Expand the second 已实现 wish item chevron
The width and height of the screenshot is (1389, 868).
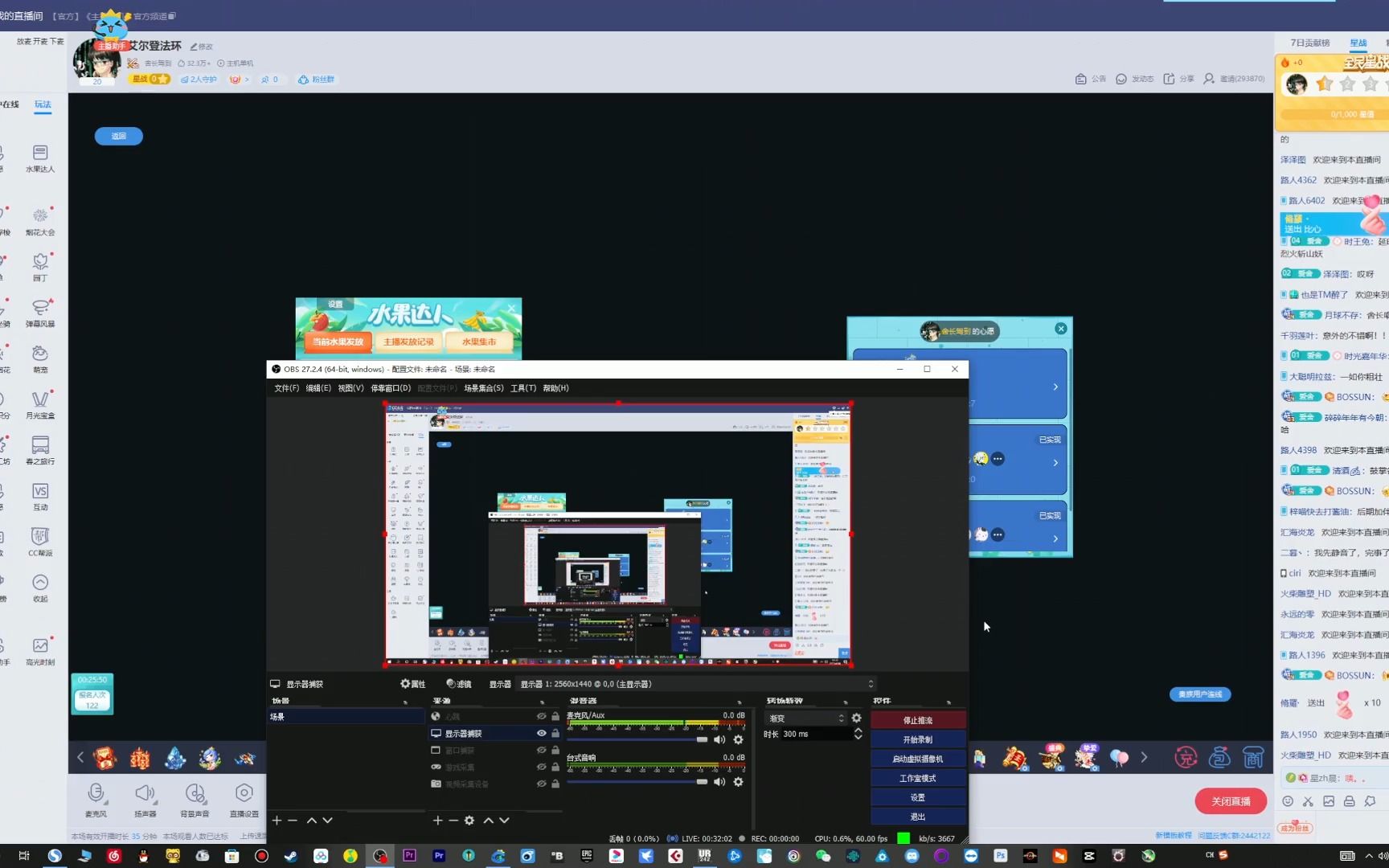tap(1055, 463)
